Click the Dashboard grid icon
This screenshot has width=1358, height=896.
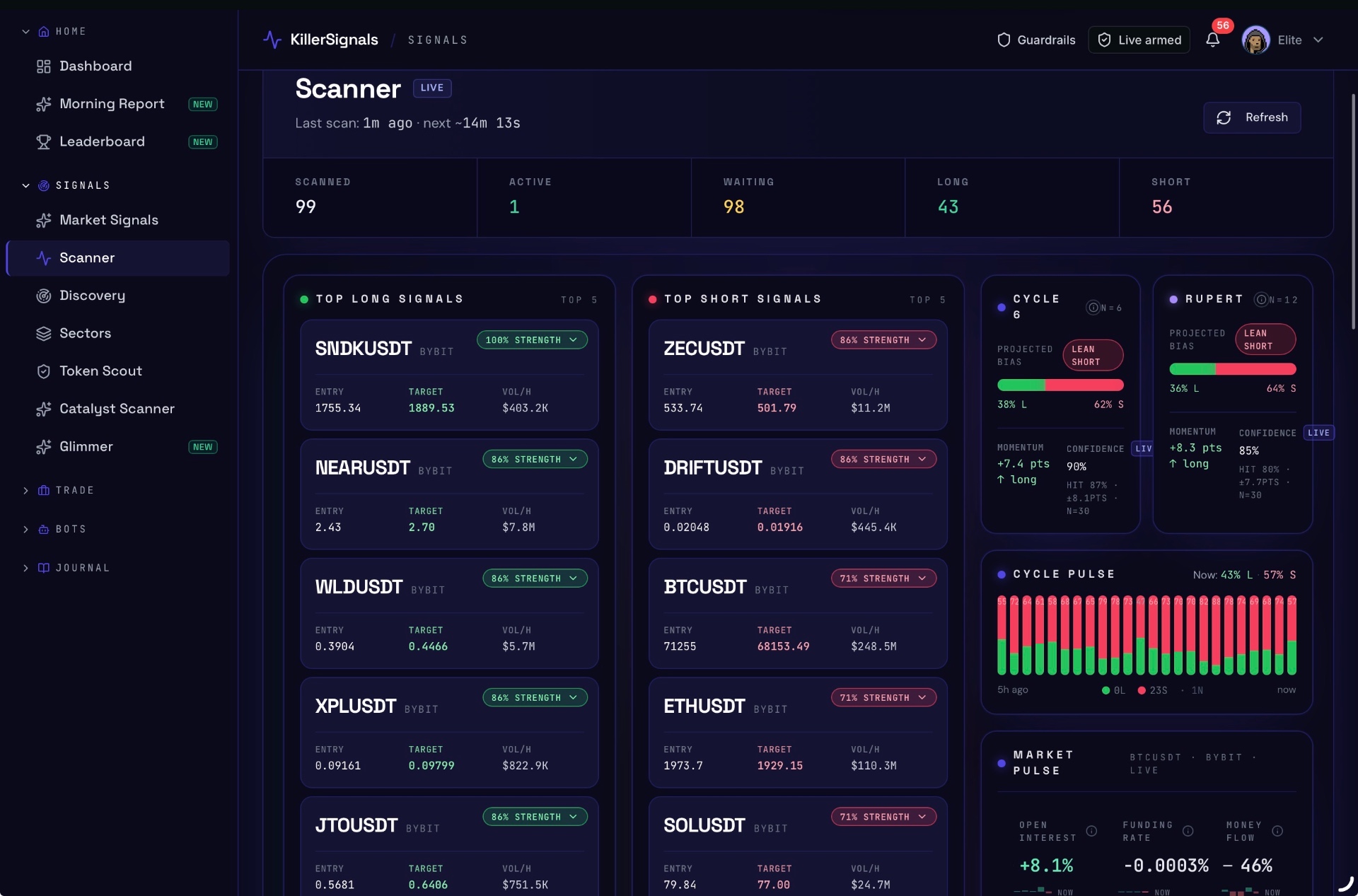[44, 66]
